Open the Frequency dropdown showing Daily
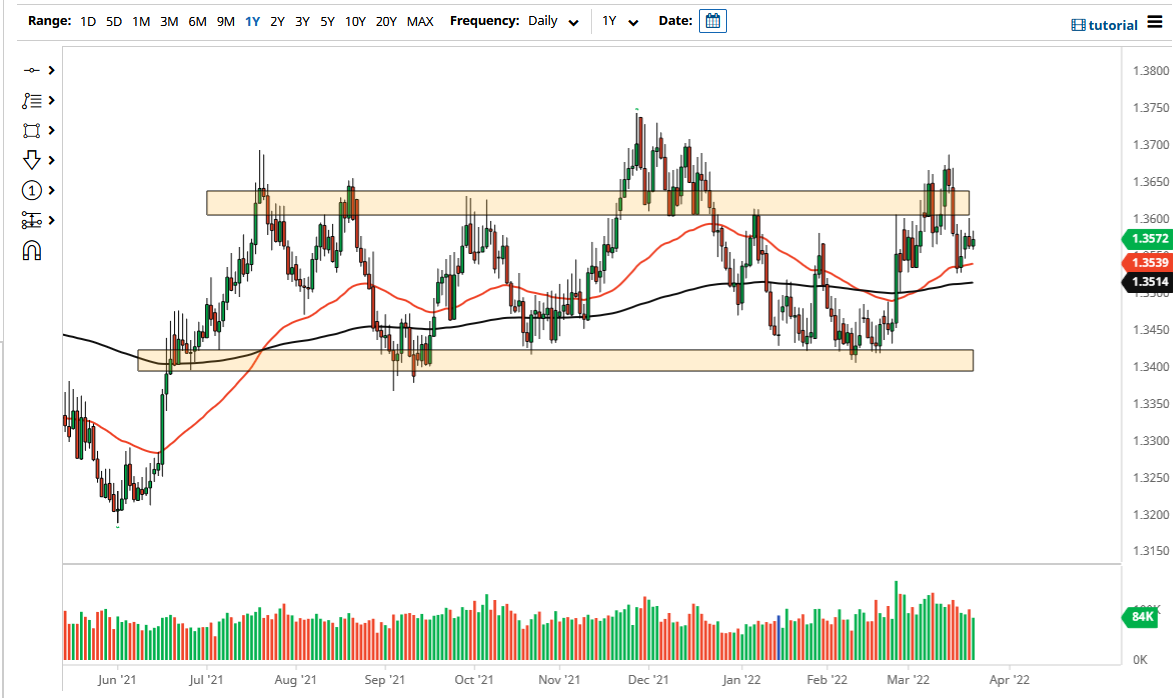Screen dimensions: 1175x698 [x=553, y=20]
